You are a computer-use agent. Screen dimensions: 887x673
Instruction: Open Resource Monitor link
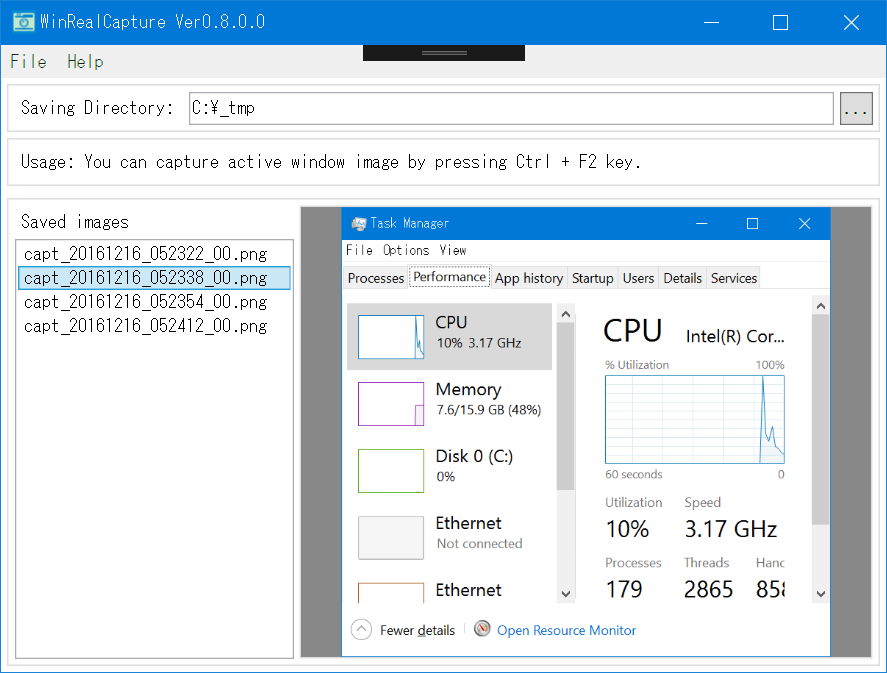click(x=566, y=630)
